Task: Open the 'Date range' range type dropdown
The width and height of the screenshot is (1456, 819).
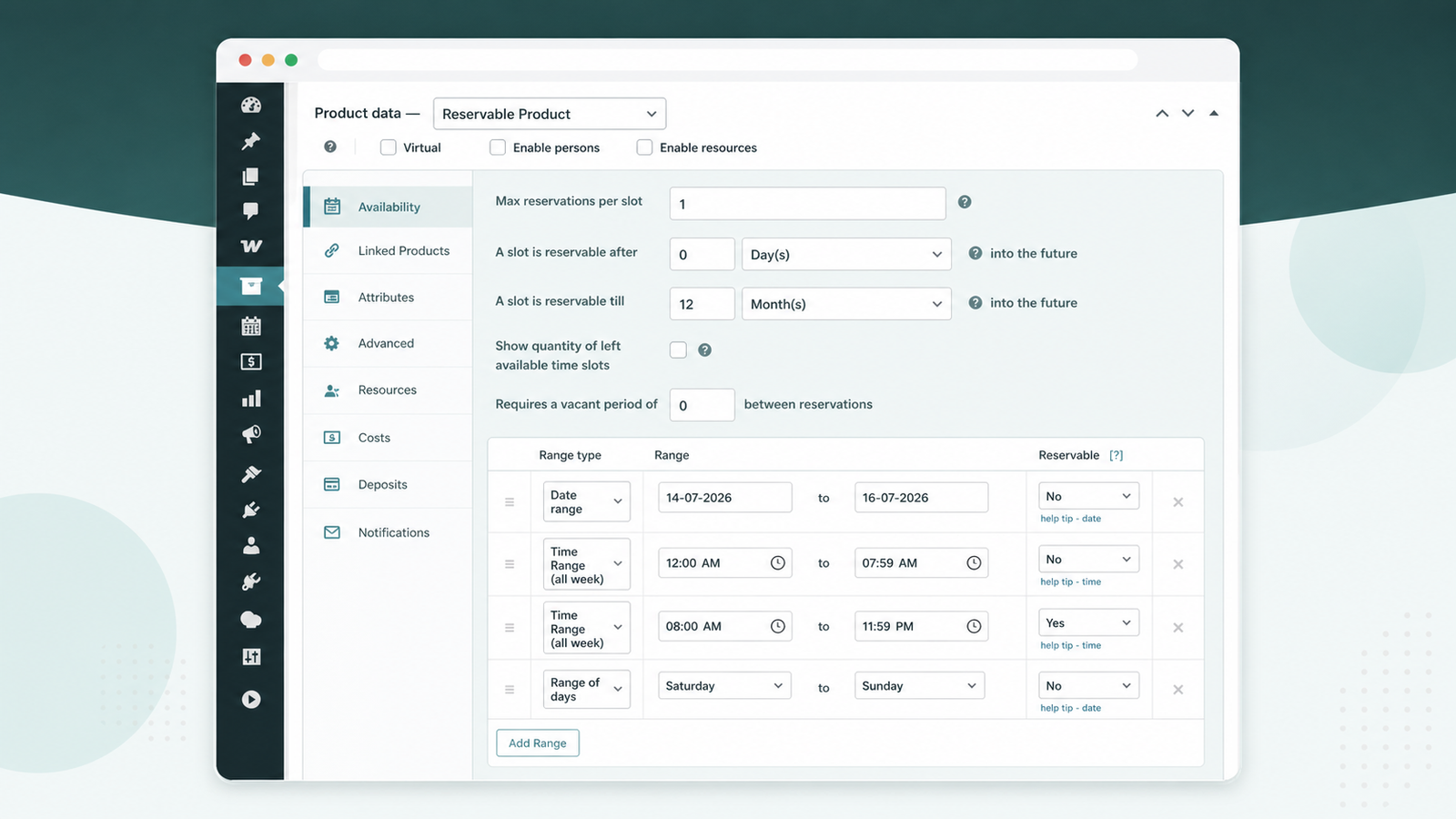Action: click(x=587, y=501)
